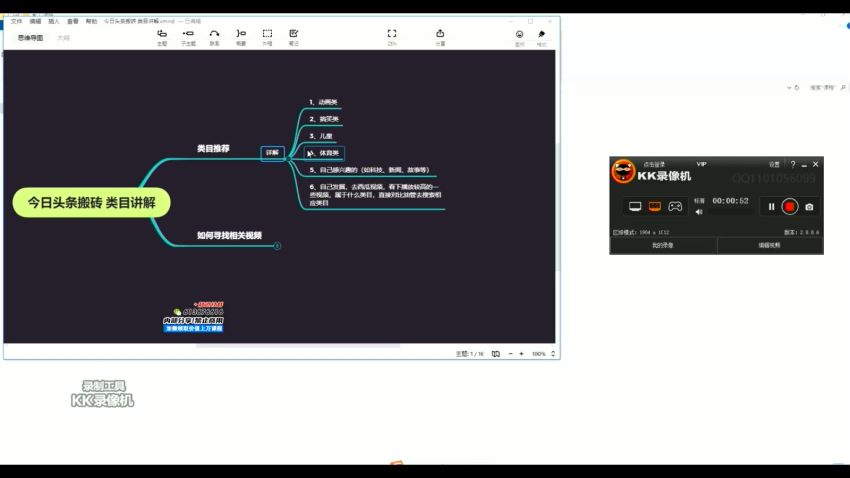Enter ZEN mode from the toolbar

point(392,37)
